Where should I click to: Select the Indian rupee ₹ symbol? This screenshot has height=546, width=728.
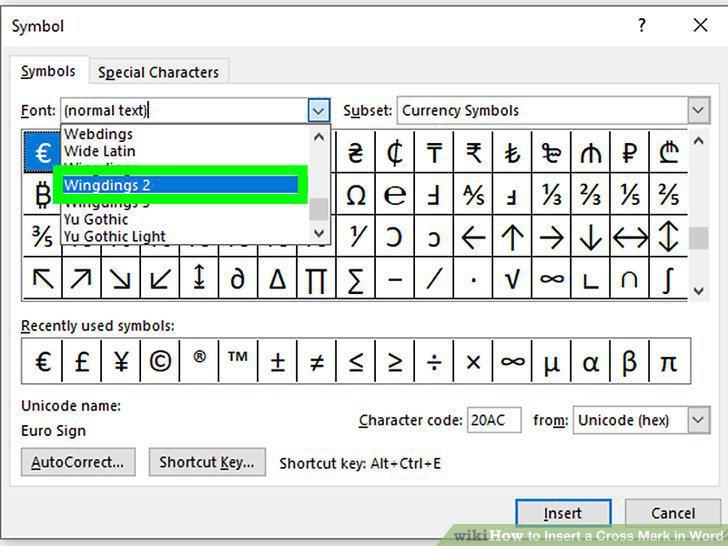[473, 152]
